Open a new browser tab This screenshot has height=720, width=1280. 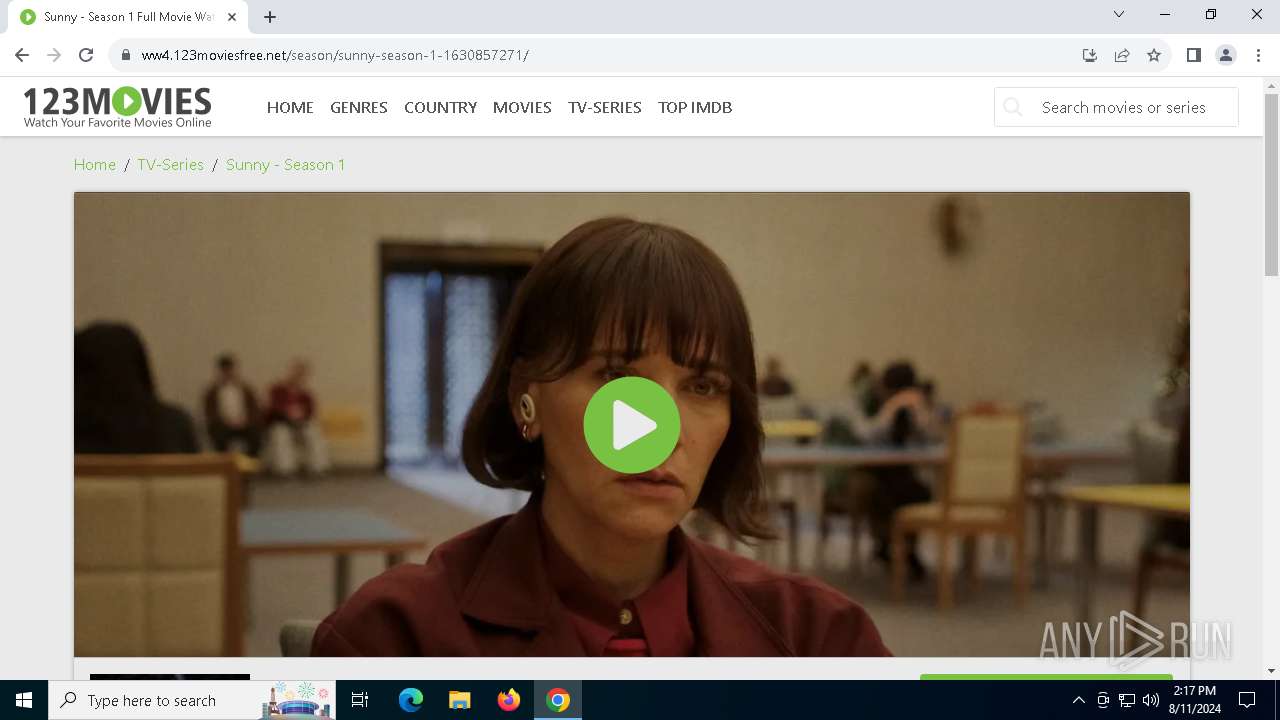coord(270,17)
